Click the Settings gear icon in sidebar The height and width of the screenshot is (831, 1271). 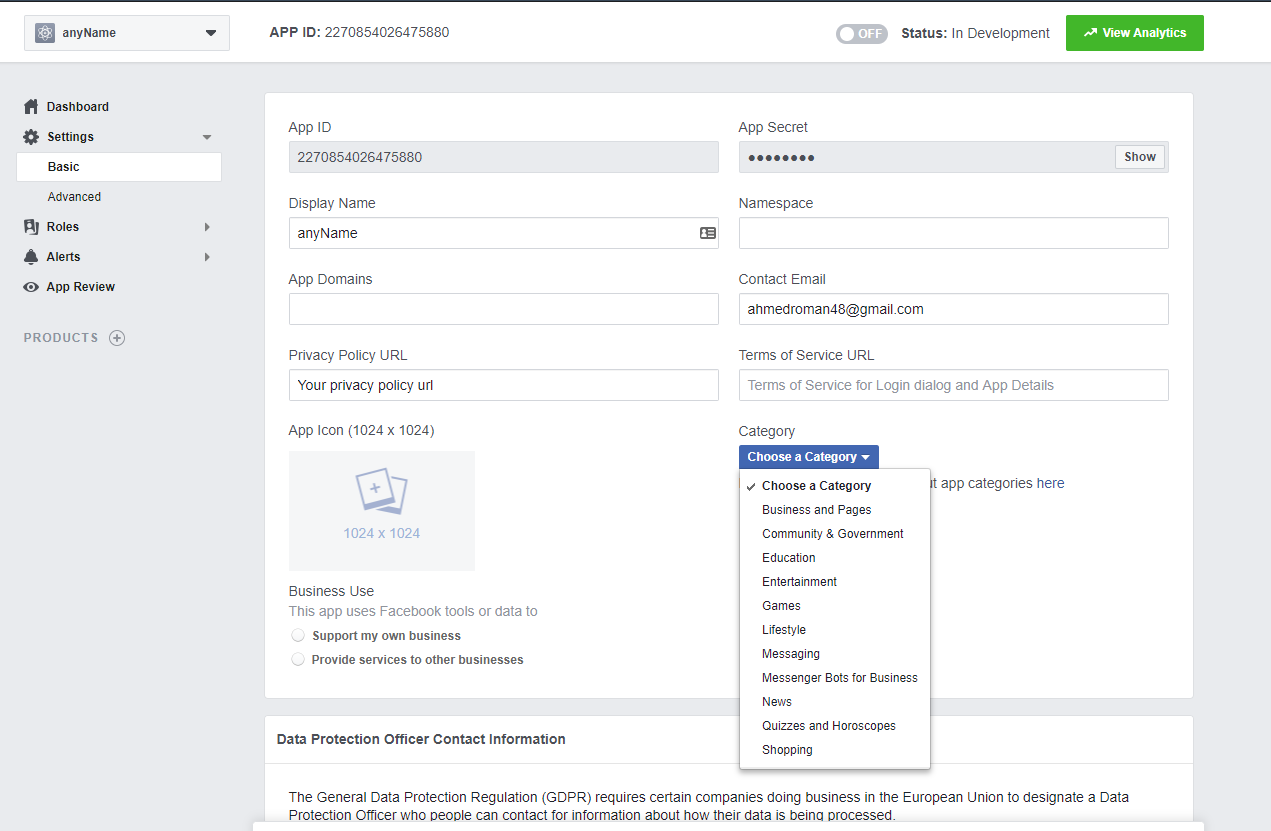31,137
